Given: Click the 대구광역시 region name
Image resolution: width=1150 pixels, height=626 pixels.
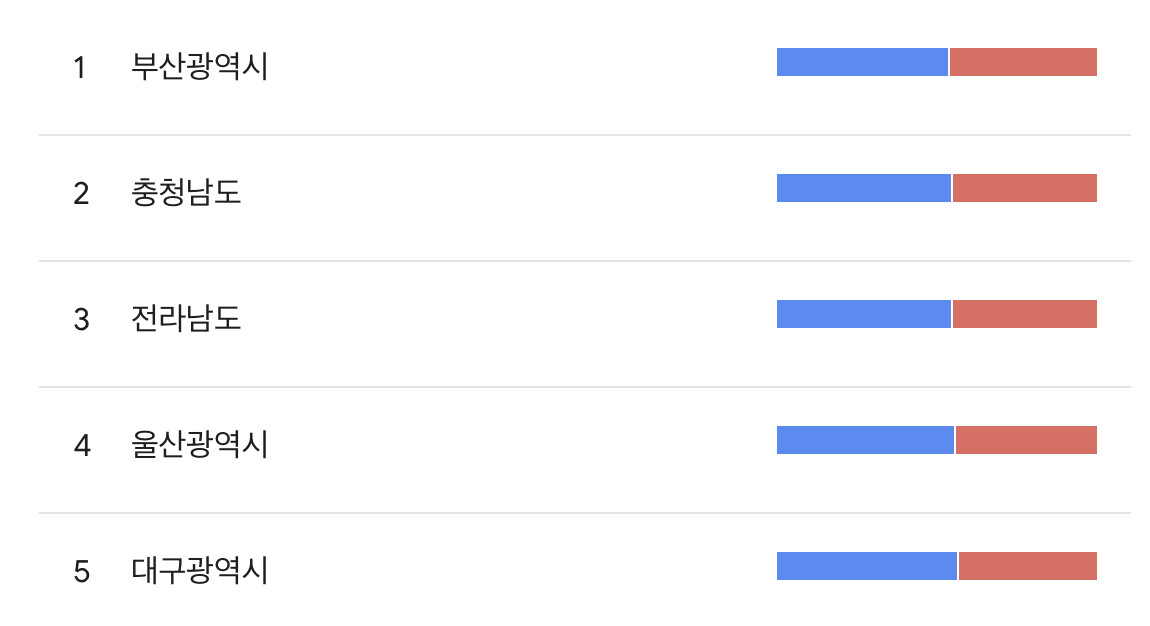Looking at the screenshot, I should point(199,571).
